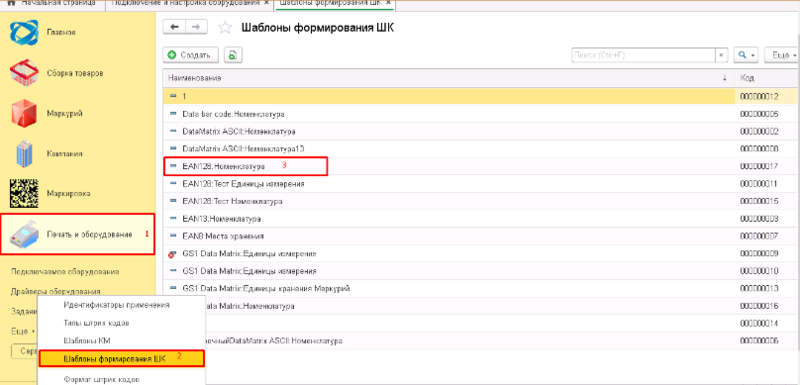Click code cell 000000017
This screenshot has width=800, height=385.
tap(759, 166)
